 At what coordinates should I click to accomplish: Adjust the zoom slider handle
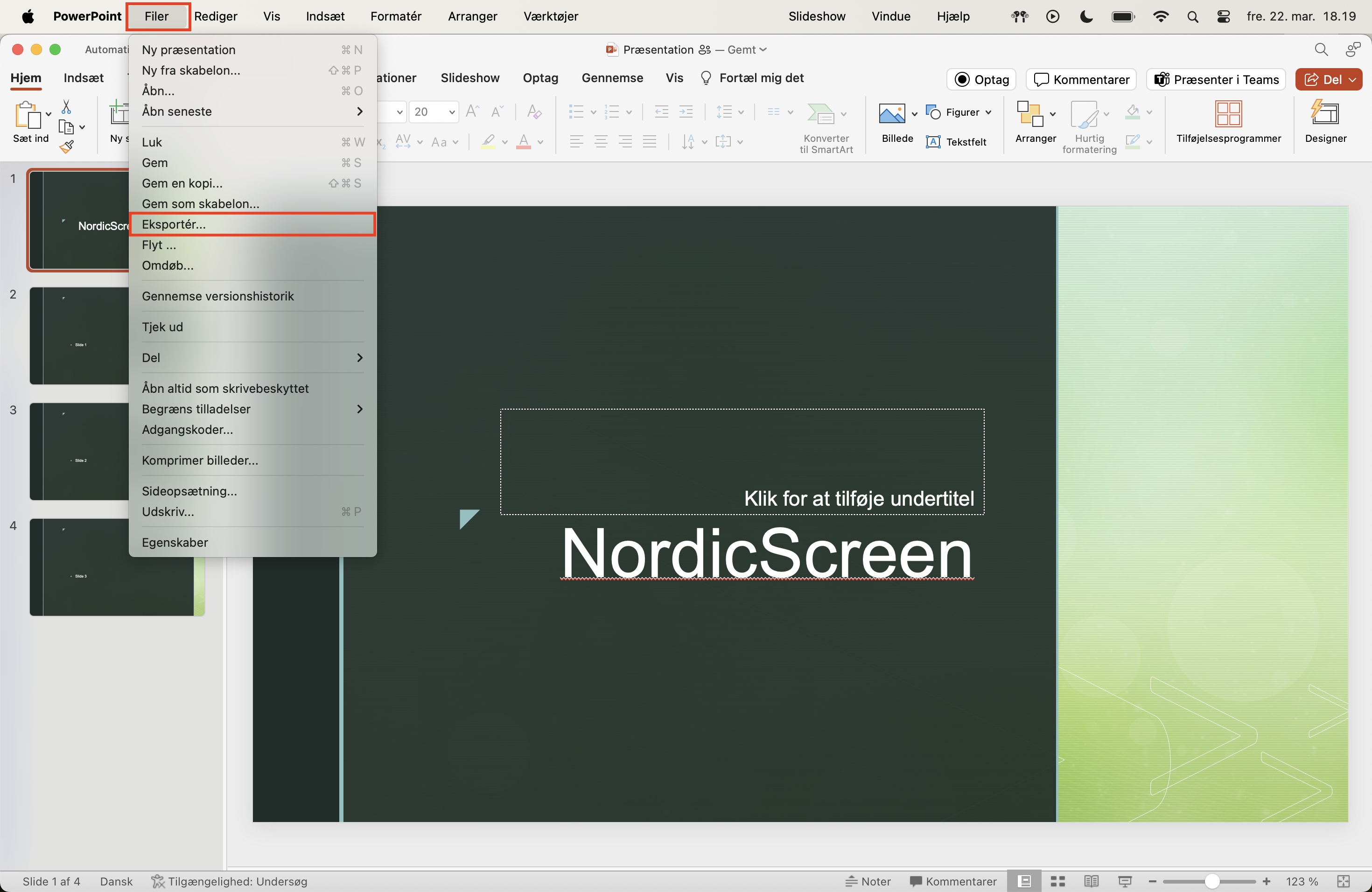1212,881
